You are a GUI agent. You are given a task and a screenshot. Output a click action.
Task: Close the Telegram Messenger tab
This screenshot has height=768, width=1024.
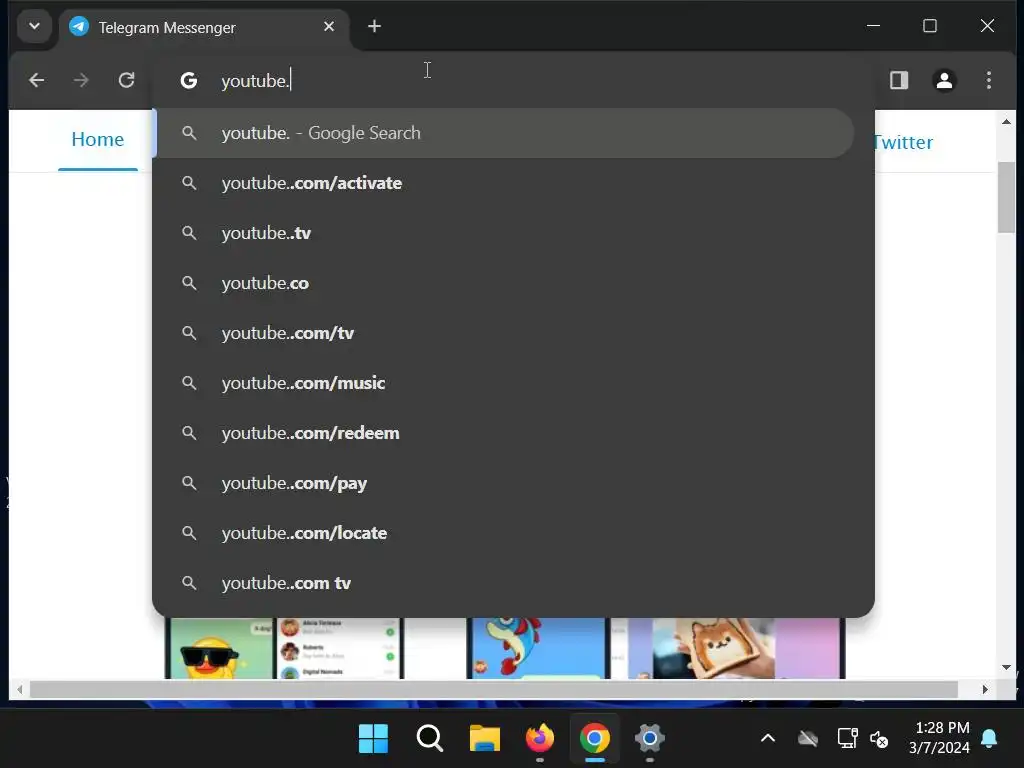click(x=329, y=27)
